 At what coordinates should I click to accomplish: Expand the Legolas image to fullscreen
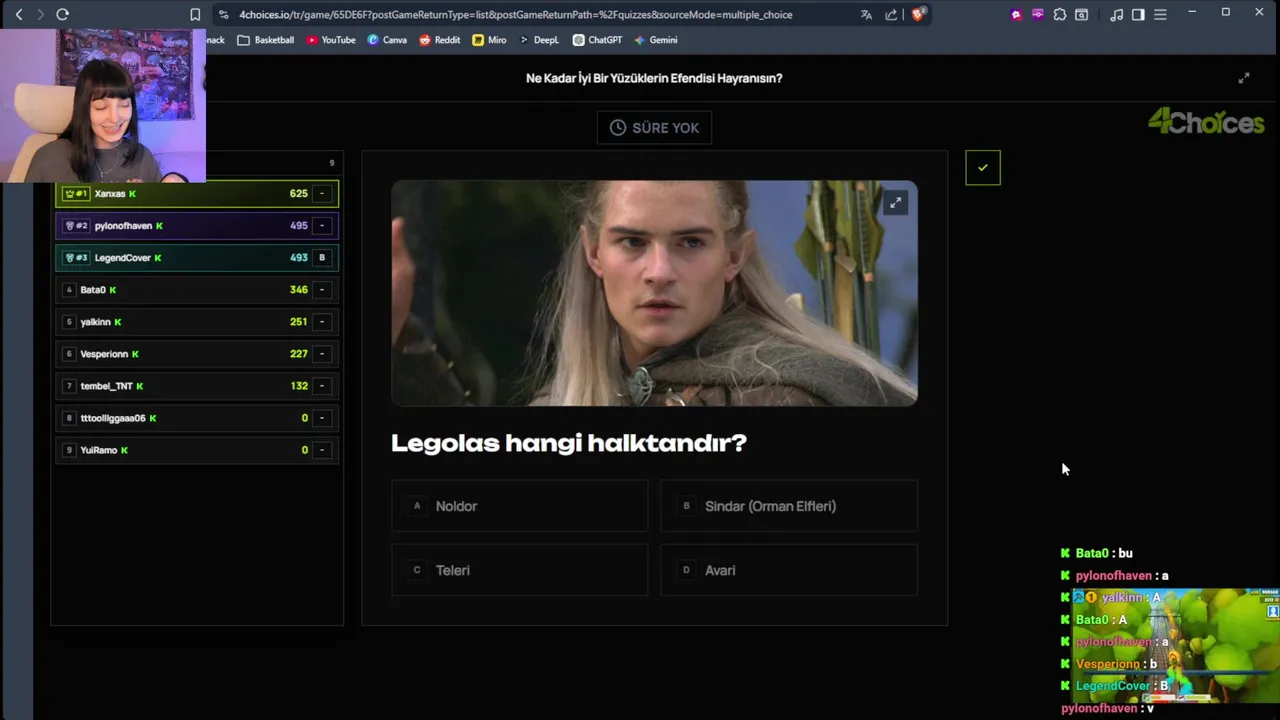coord(895,203)
